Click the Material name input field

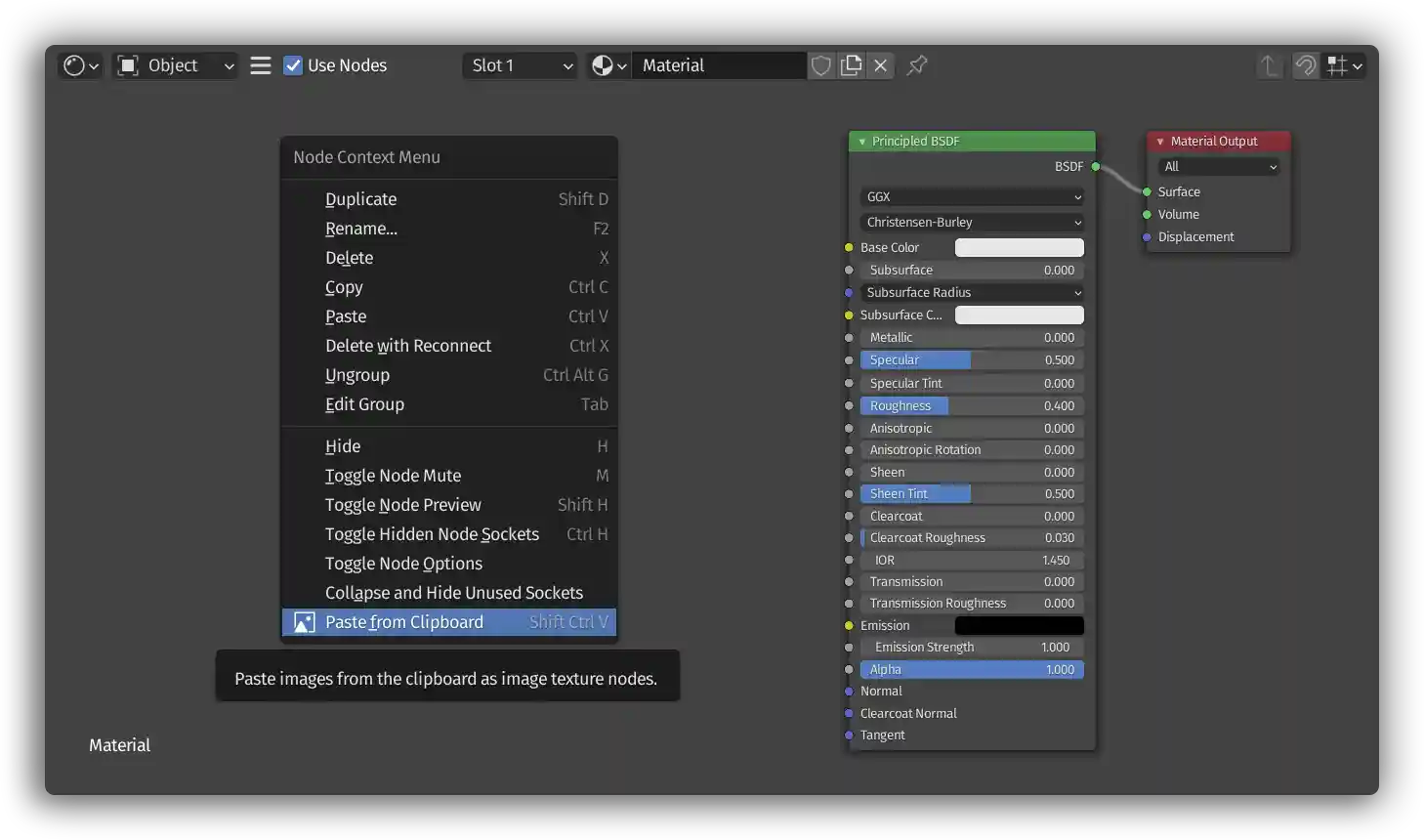719,65
